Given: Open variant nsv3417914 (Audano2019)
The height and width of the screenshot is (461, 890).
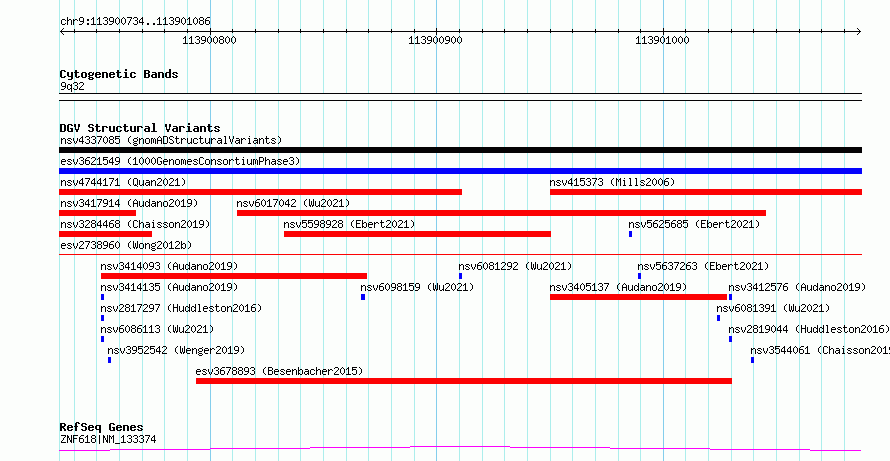Looking at the screenshot, I should 129,203.
